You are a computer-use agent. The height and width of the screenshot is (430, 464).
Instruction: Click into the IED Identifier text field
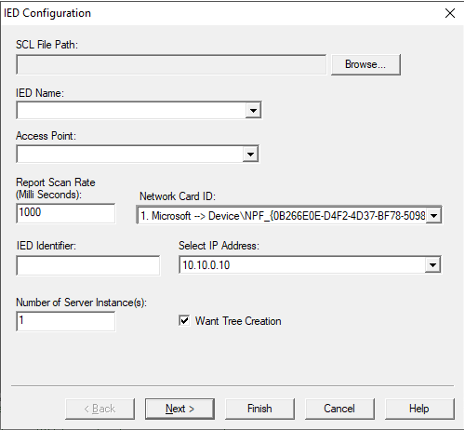pos(88,265)
